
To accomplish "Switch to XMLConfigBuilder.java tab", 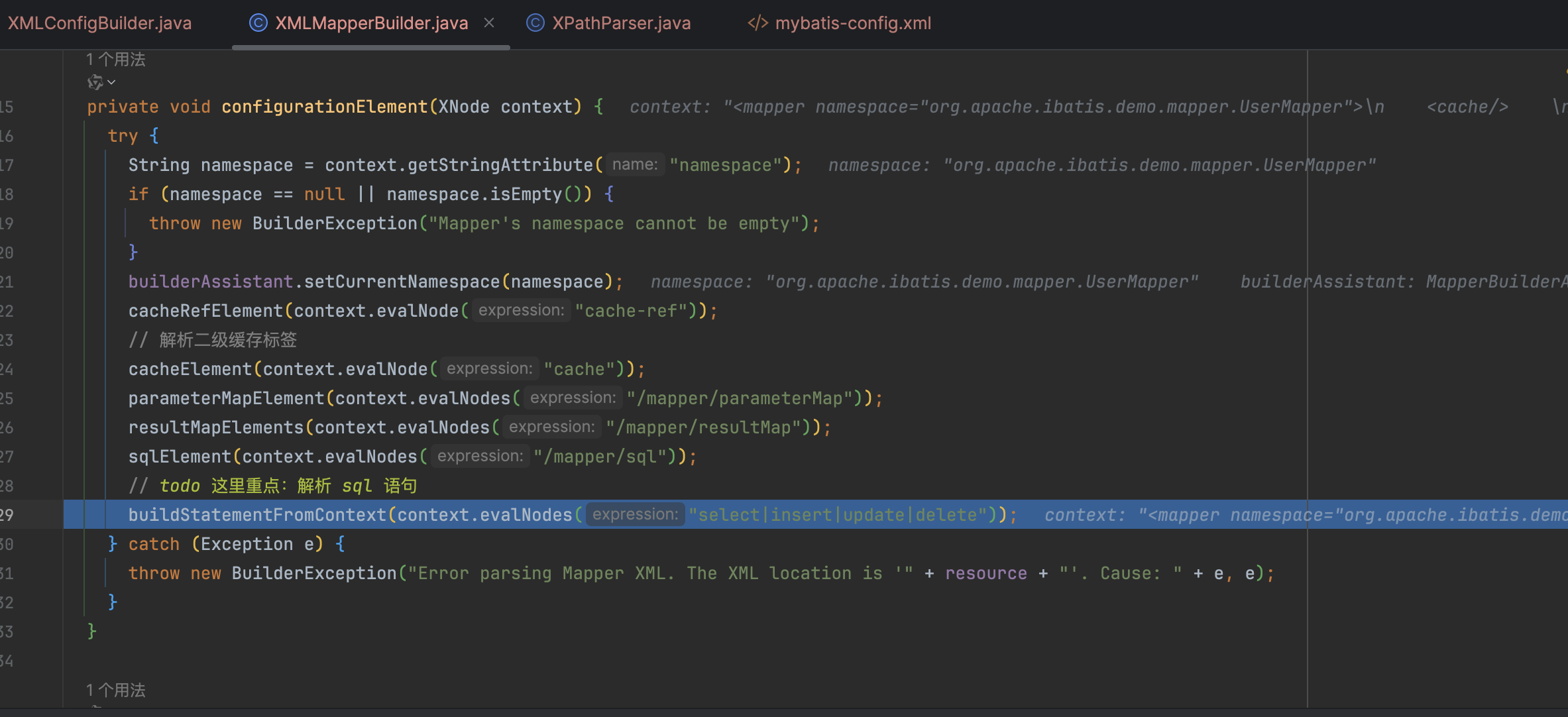I will coord(99,23).
